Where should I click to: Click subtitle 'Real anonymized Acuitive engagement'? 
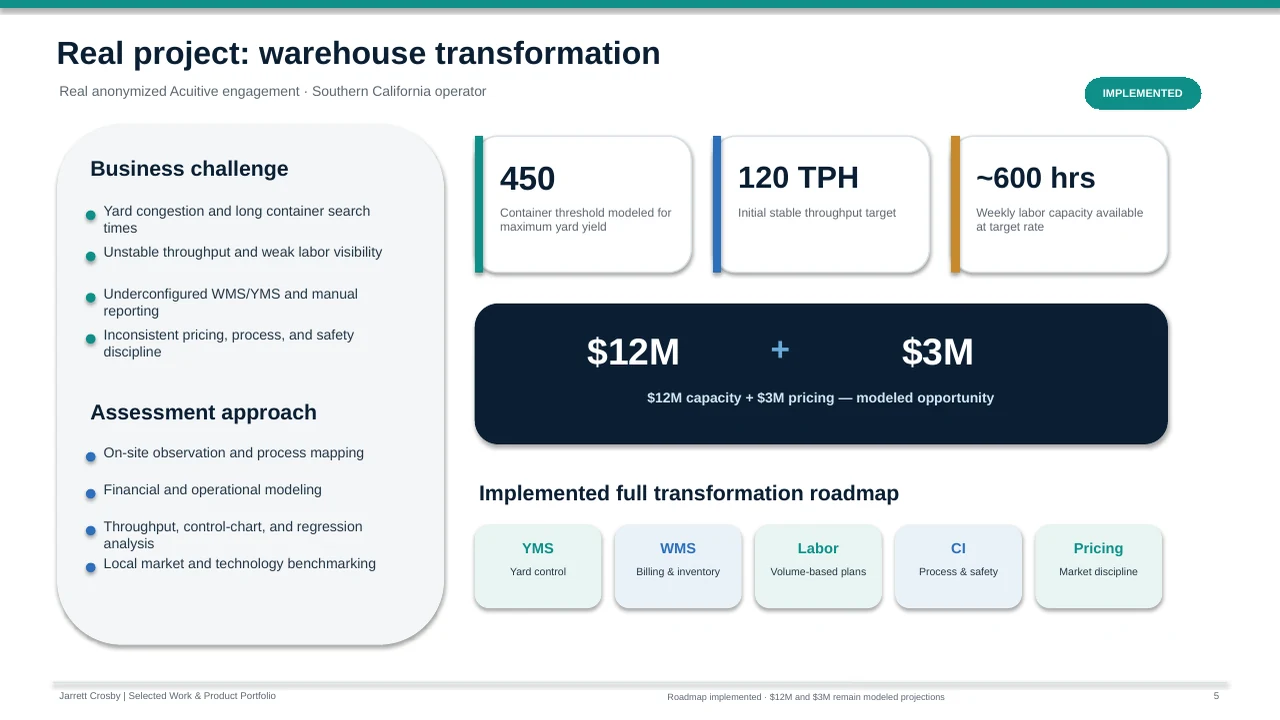pyautogui.click(x=179, y=91)
